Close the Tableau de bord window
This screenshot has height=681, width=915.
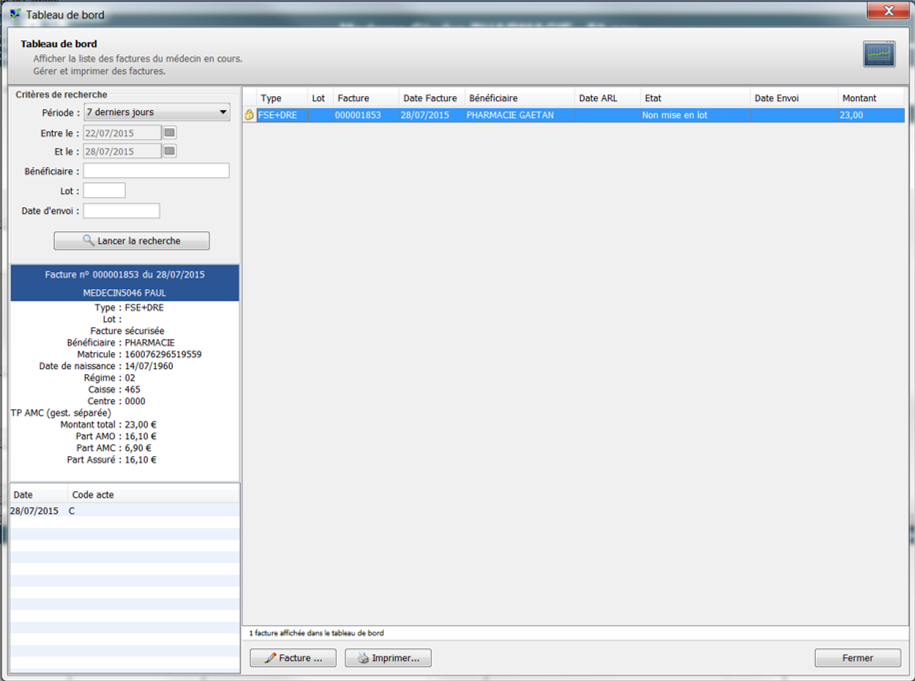click(888, 11)
